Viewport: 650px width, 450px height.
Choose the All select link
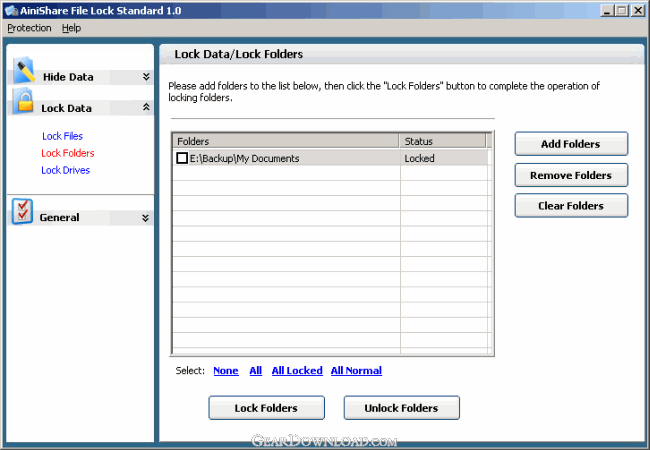(255, 370)
